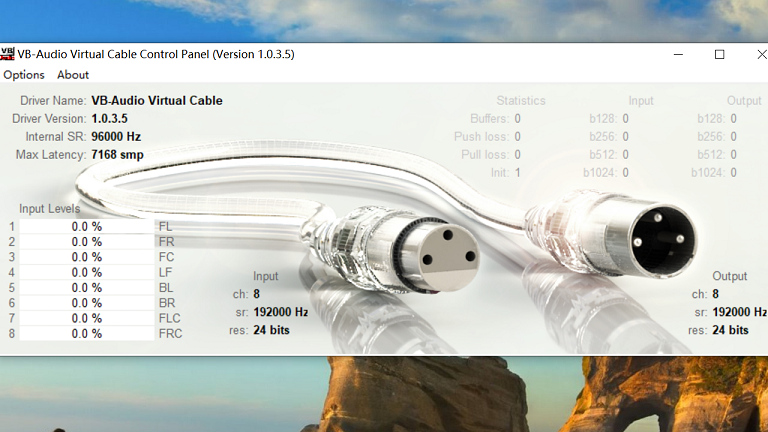The width and height of the screenshot is (768, 432).
Task: Select the FC channel level bar
Action: [x=87, y=257]
